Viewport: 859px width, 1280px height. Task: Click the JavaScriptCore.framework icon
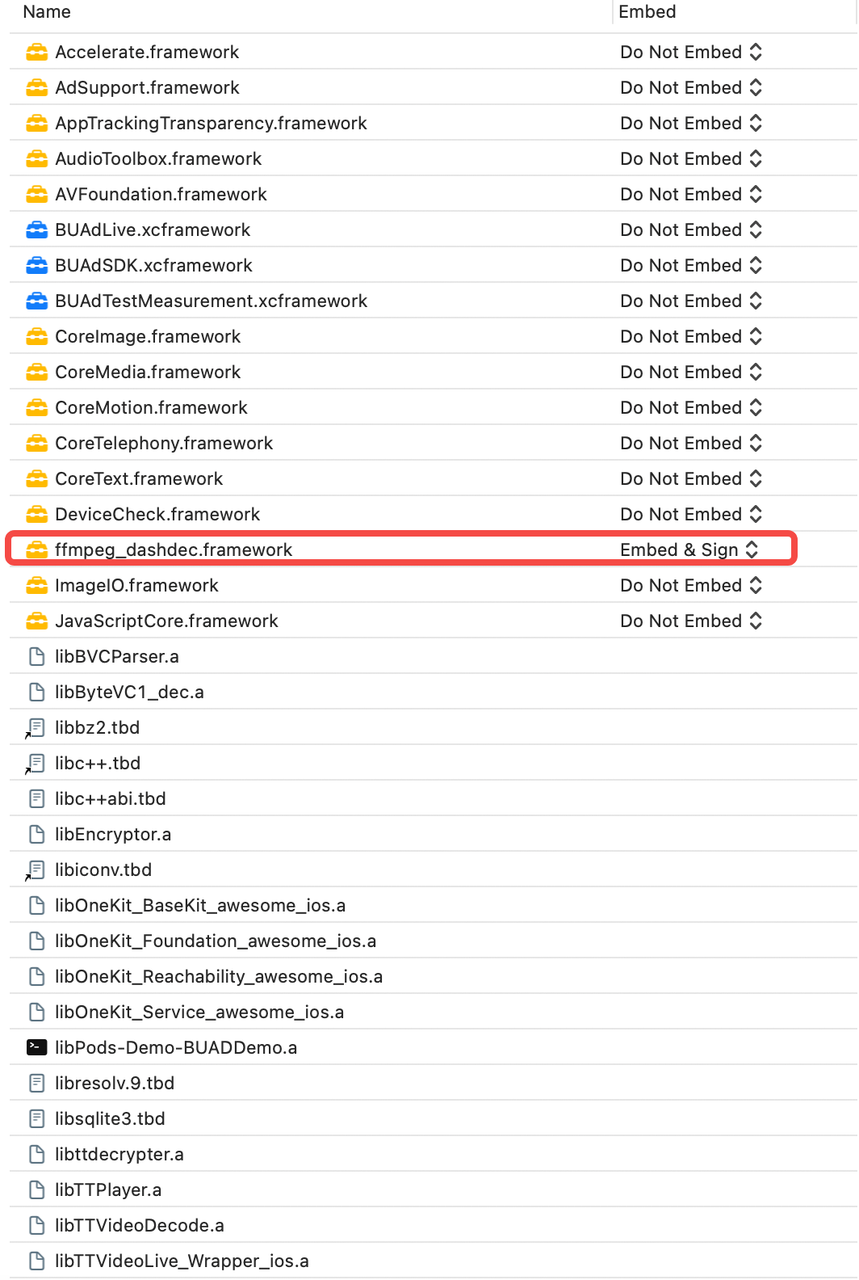pos(37,621)
